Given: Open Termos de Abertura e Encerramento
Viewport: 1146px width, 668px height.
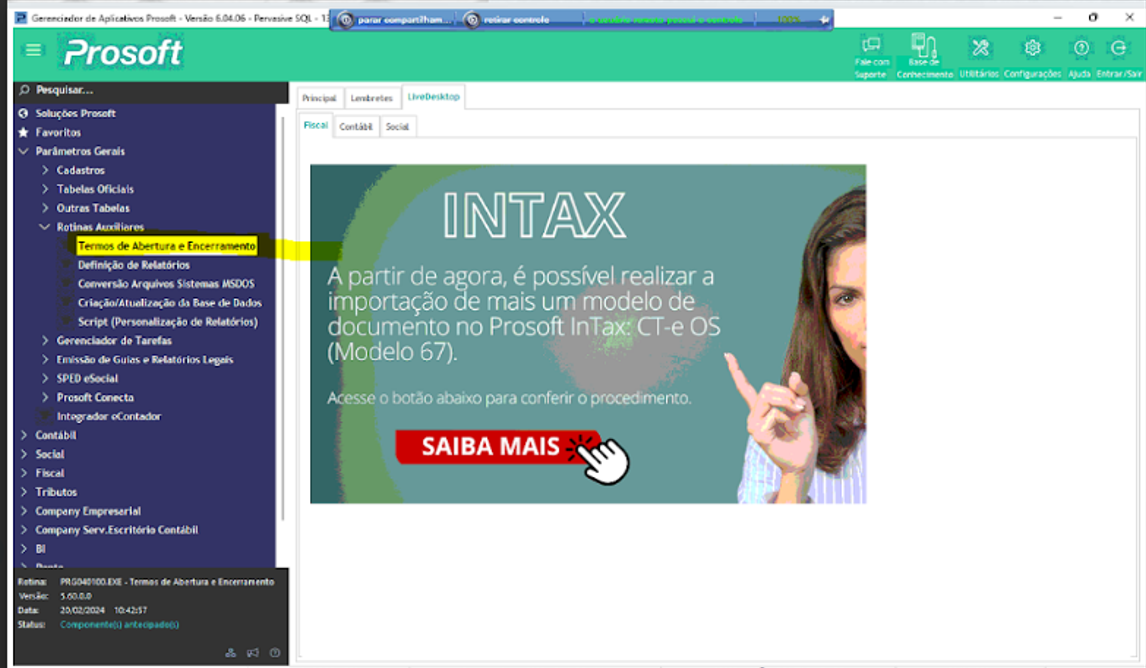Looking at the screenshot, I should click(167, 246).
